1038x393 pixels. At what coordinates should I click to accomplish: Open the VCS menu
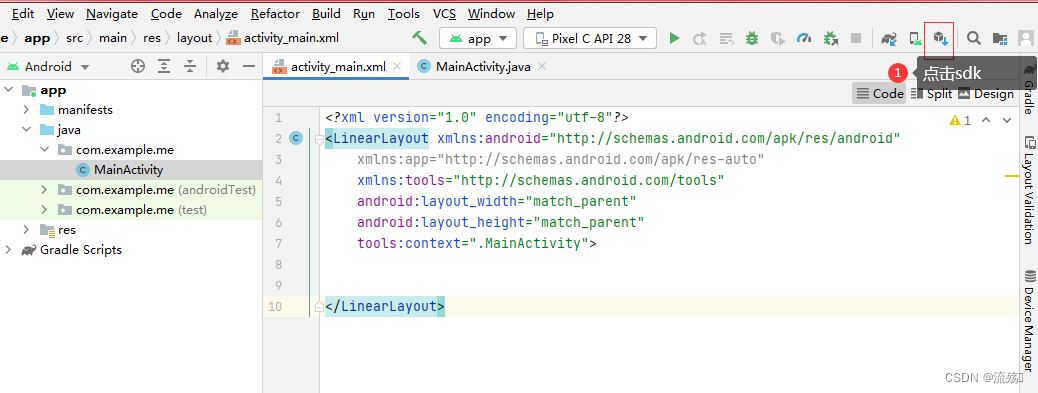pos(444,14)
